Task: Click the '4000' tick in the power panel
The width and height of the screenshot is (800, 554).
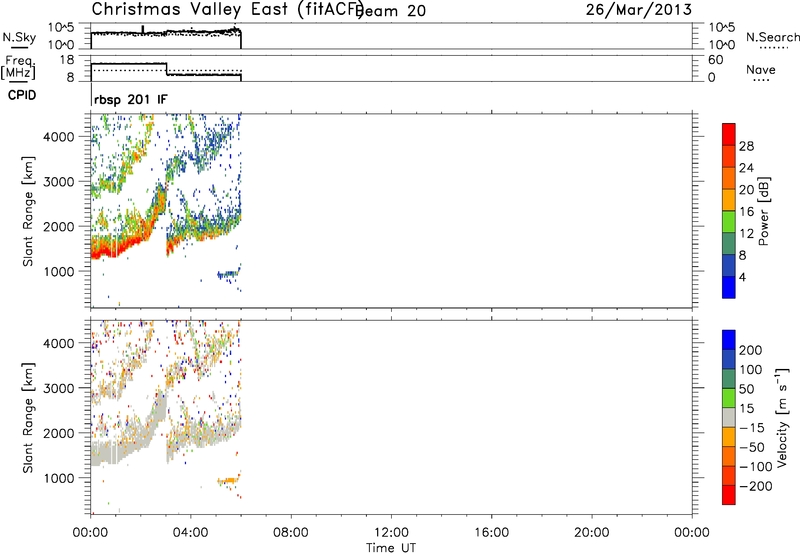Action: coord(59,137)
